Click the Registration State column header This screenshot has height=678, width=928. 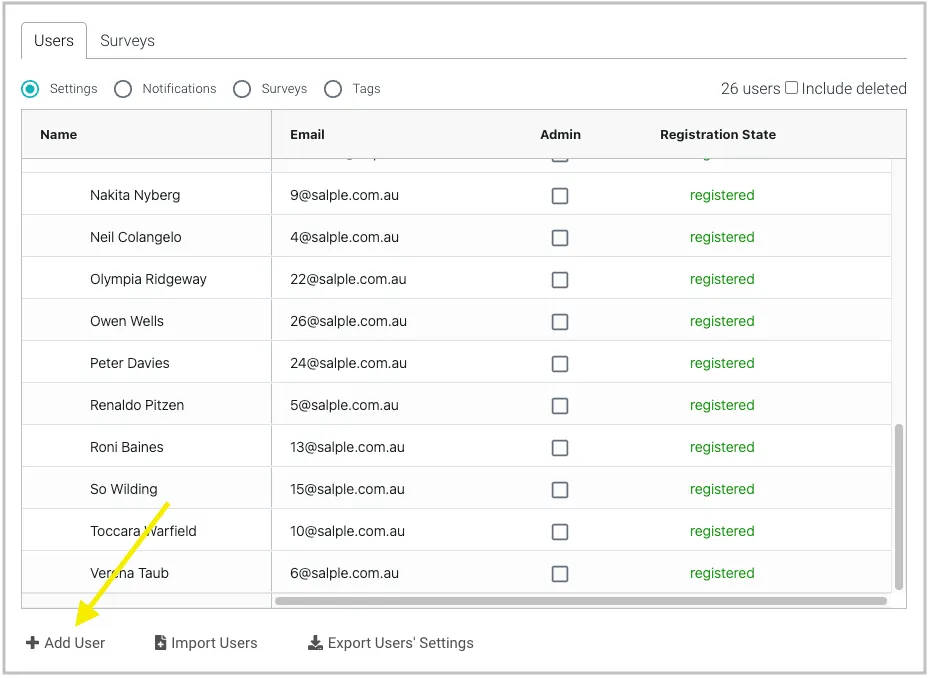click(718, 135)
